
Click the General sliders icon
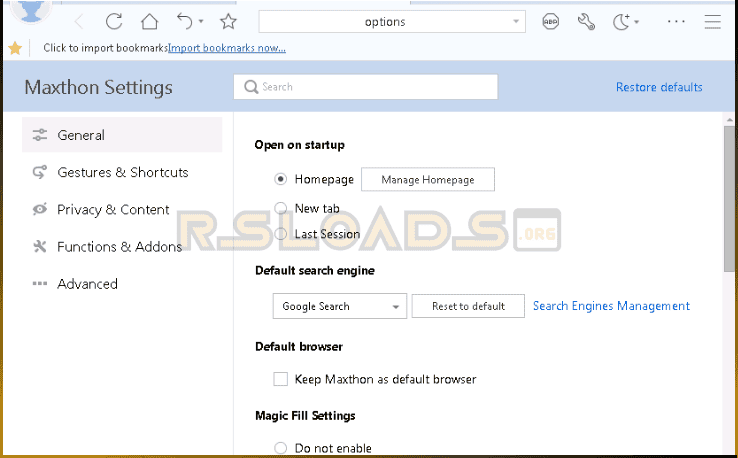[x=40, y=135]
